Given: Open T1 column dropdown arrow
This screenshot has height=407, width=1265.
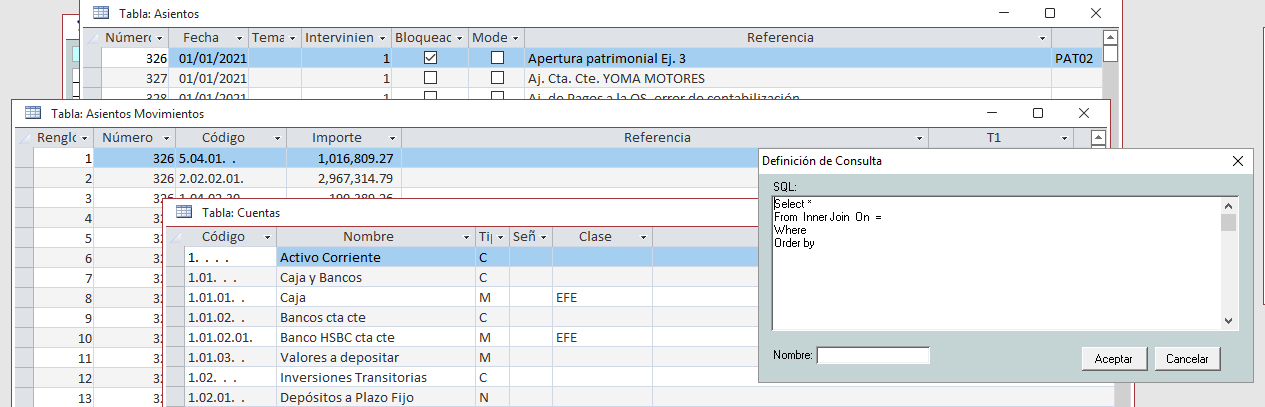Looking at the screenshot, I should point(1065,138).
